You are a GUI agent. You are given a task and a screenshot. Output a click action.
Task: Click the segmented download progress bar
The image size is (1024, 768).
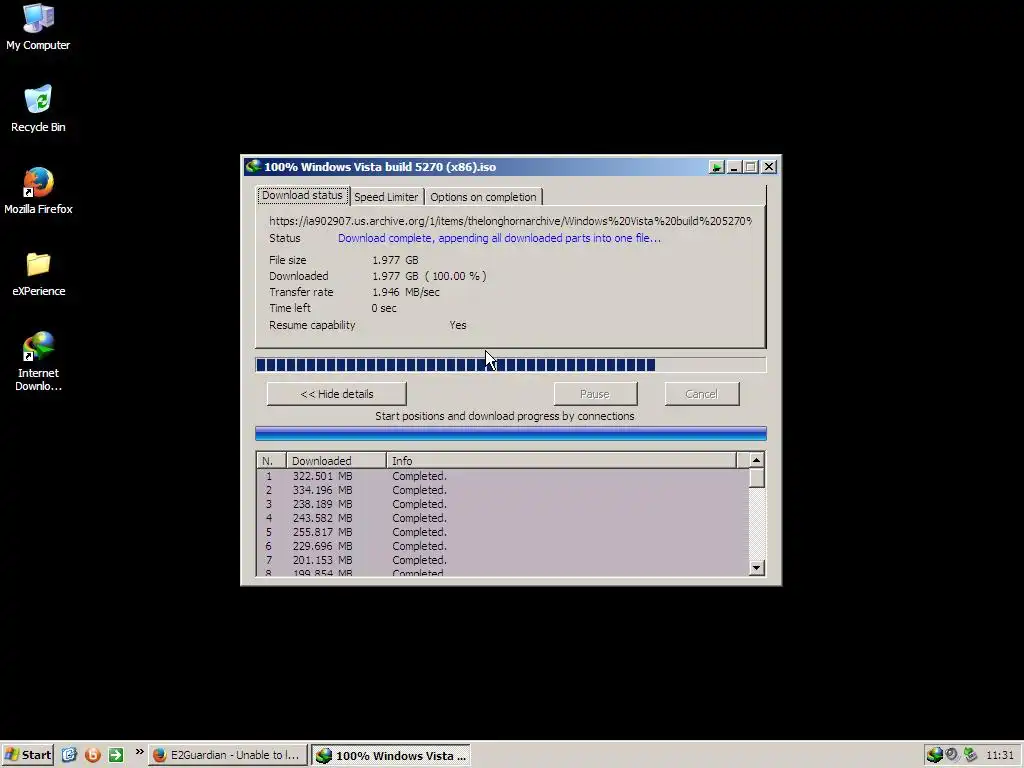(511, 364)
